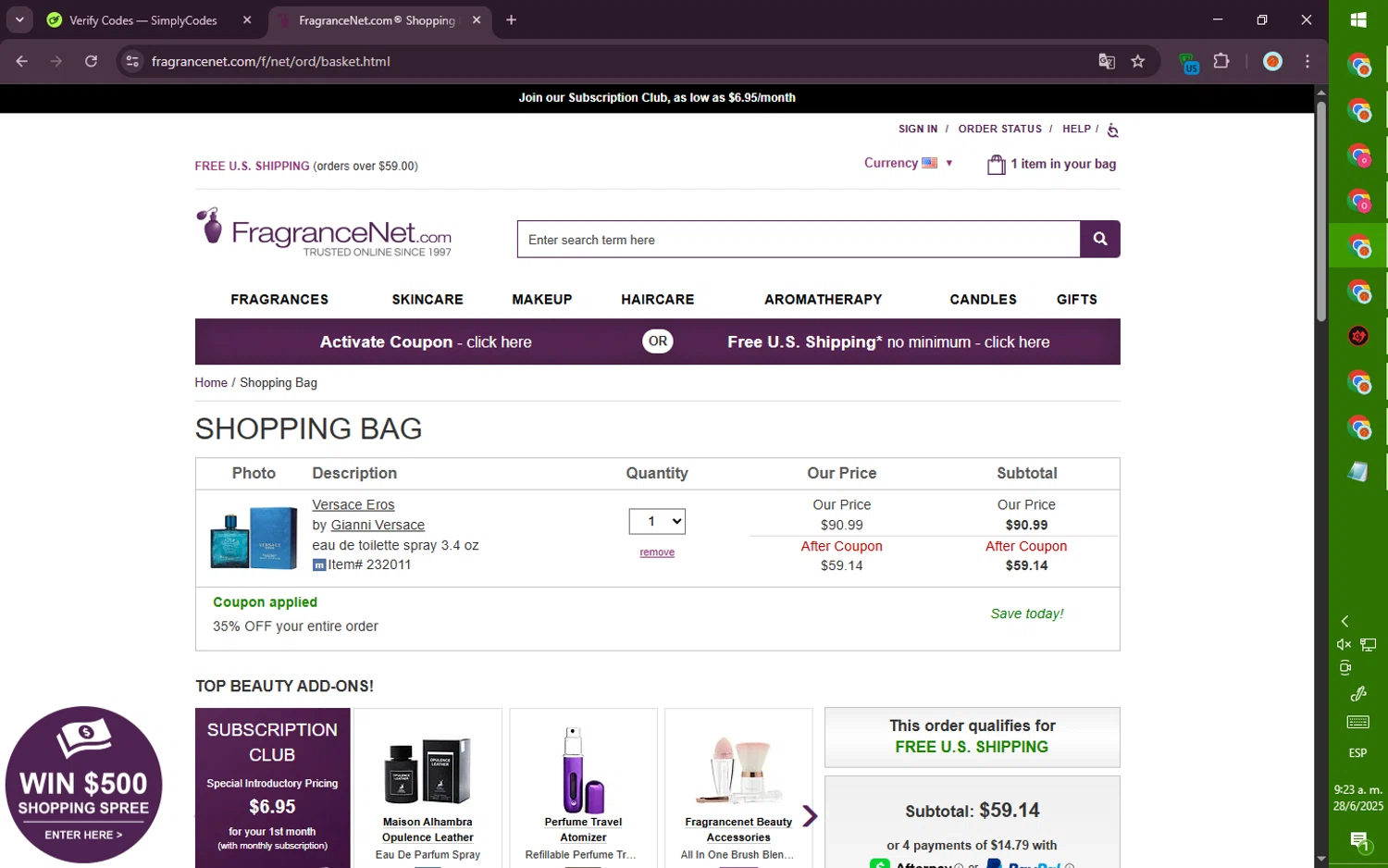Image resolution: width=1388 pixels, height=868 pixels.
Task: Click the network tray icon
Action: tap(1368, 644)
